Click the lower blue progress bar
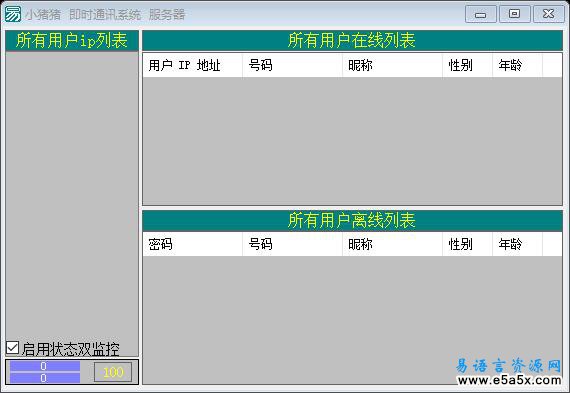This screenshot has height=393, width=570. [45, 378]
